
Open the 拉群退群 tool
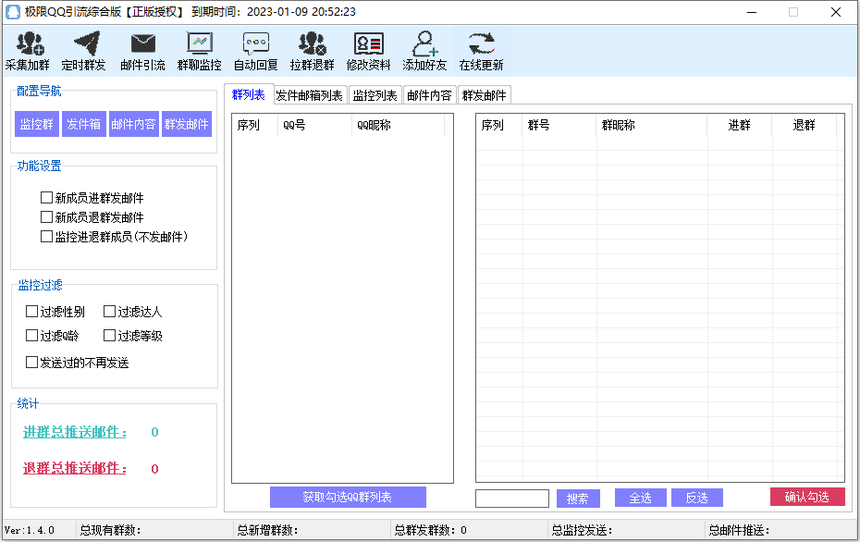[312, 50]
